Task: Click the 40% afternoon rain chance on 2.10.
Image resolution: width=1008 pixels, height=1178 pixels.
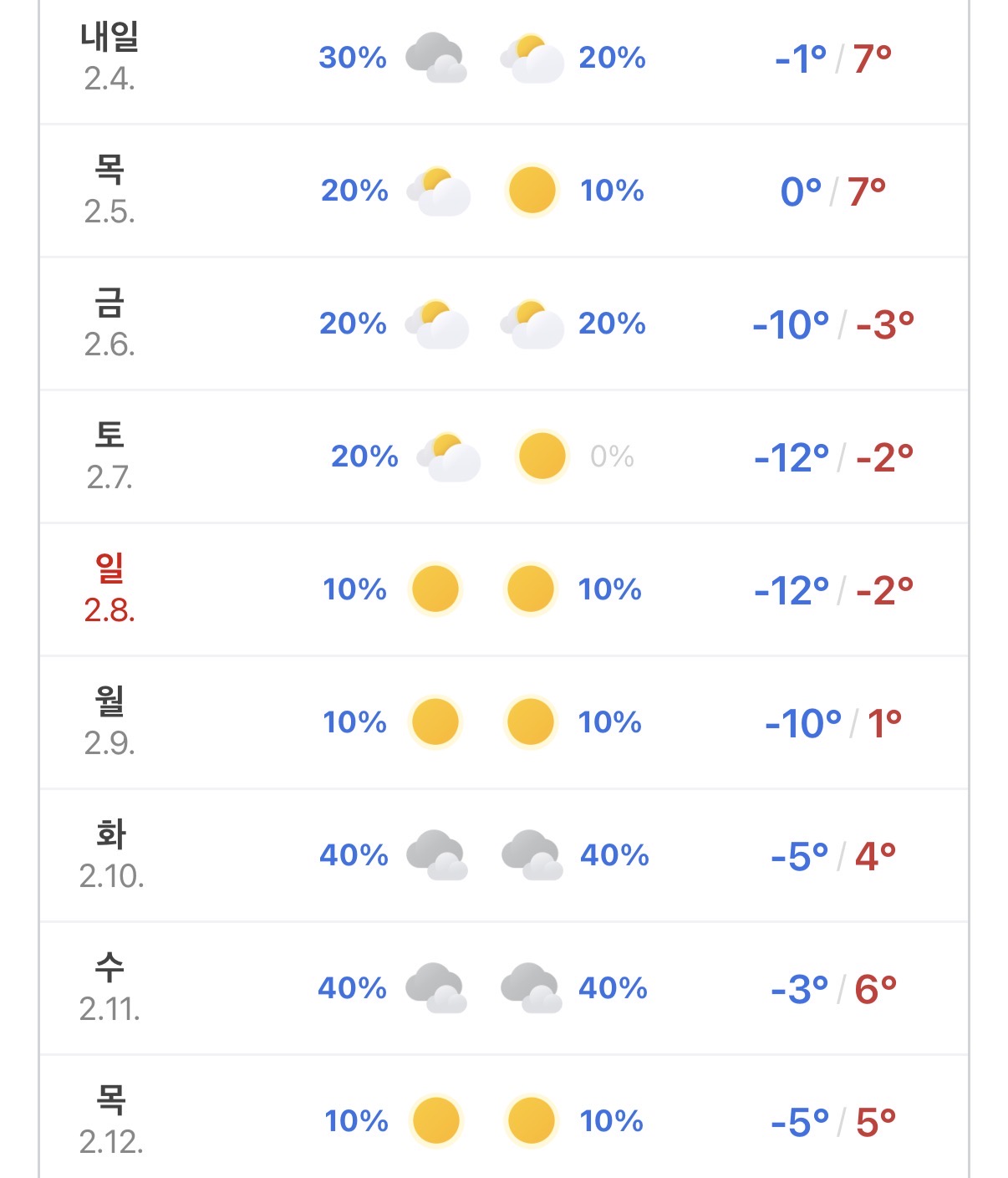Action: (614, 855)
